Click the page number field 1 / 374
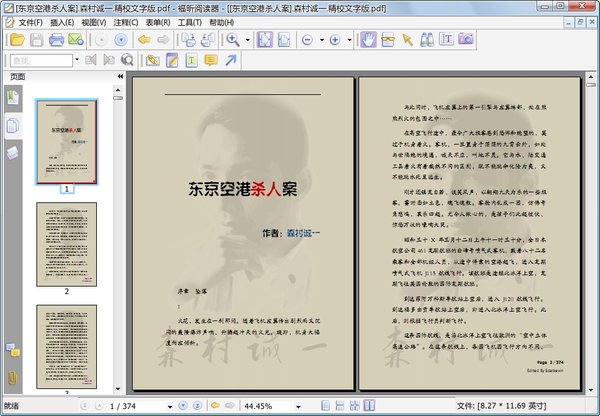 pos(129,406)
